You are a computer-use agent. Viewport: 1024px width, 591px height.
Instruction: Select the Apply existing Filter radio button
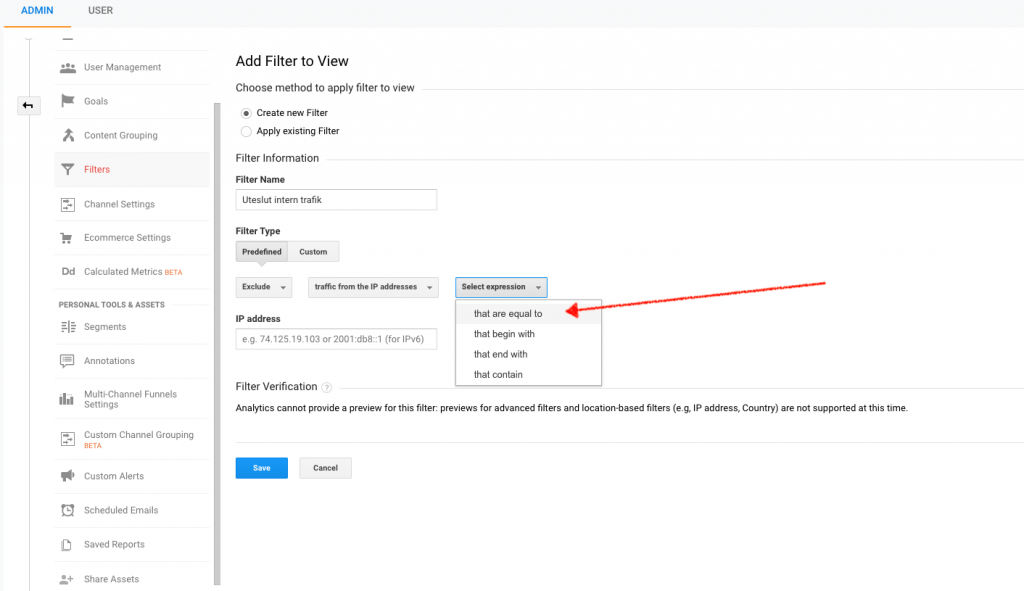[246, 131]
